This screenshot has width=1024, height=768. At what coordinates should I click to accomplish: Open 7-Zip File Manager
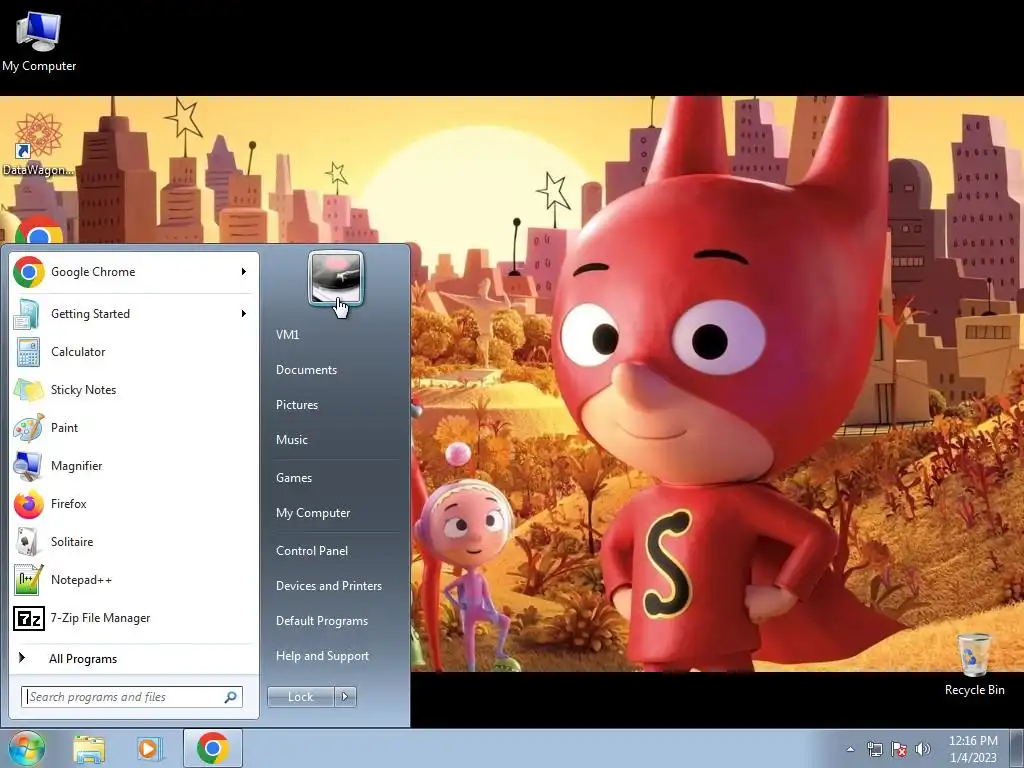[x=134, y=617]
